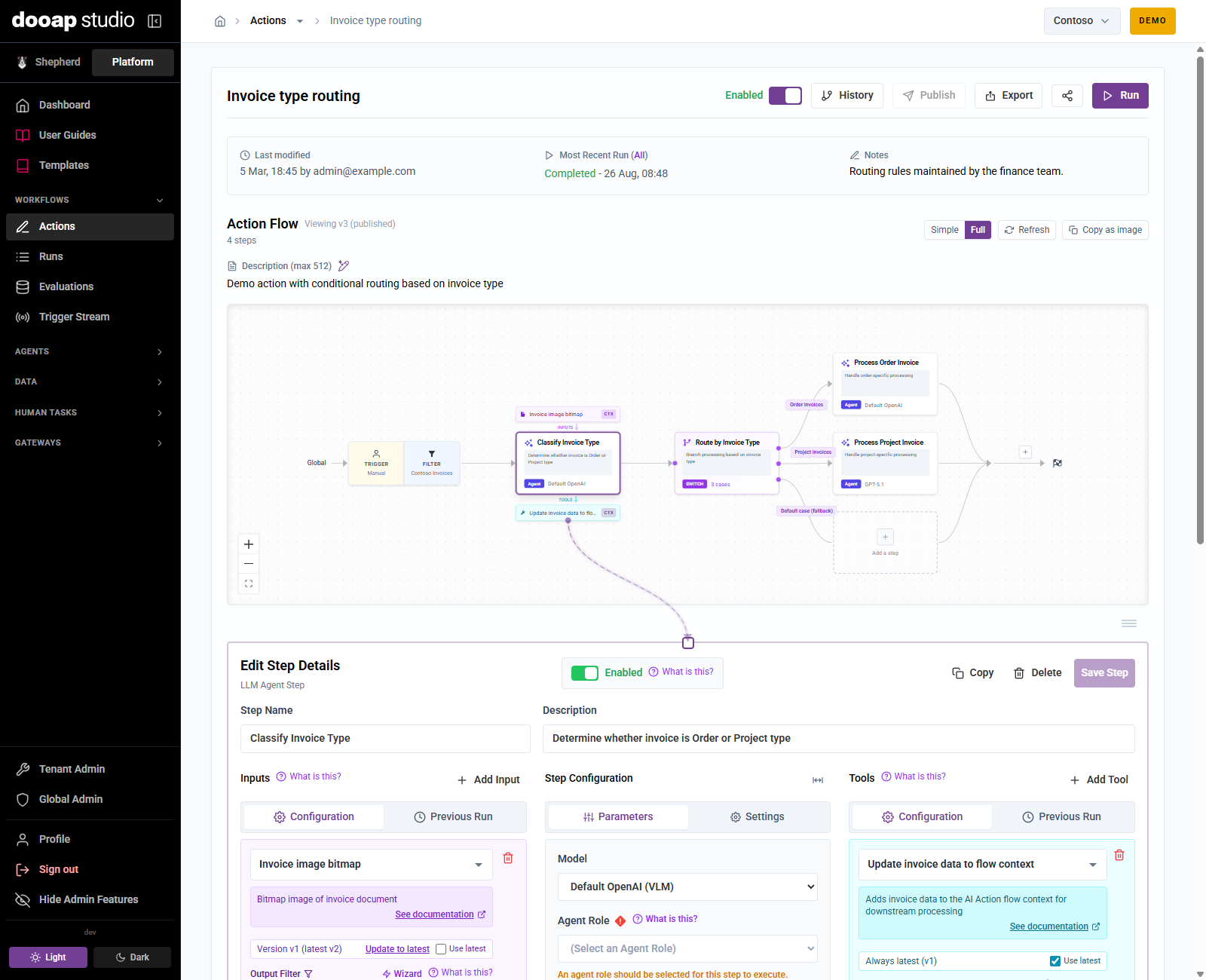Fit the flow canvas view
1206x980 pixels.
[x=249, y=583]
